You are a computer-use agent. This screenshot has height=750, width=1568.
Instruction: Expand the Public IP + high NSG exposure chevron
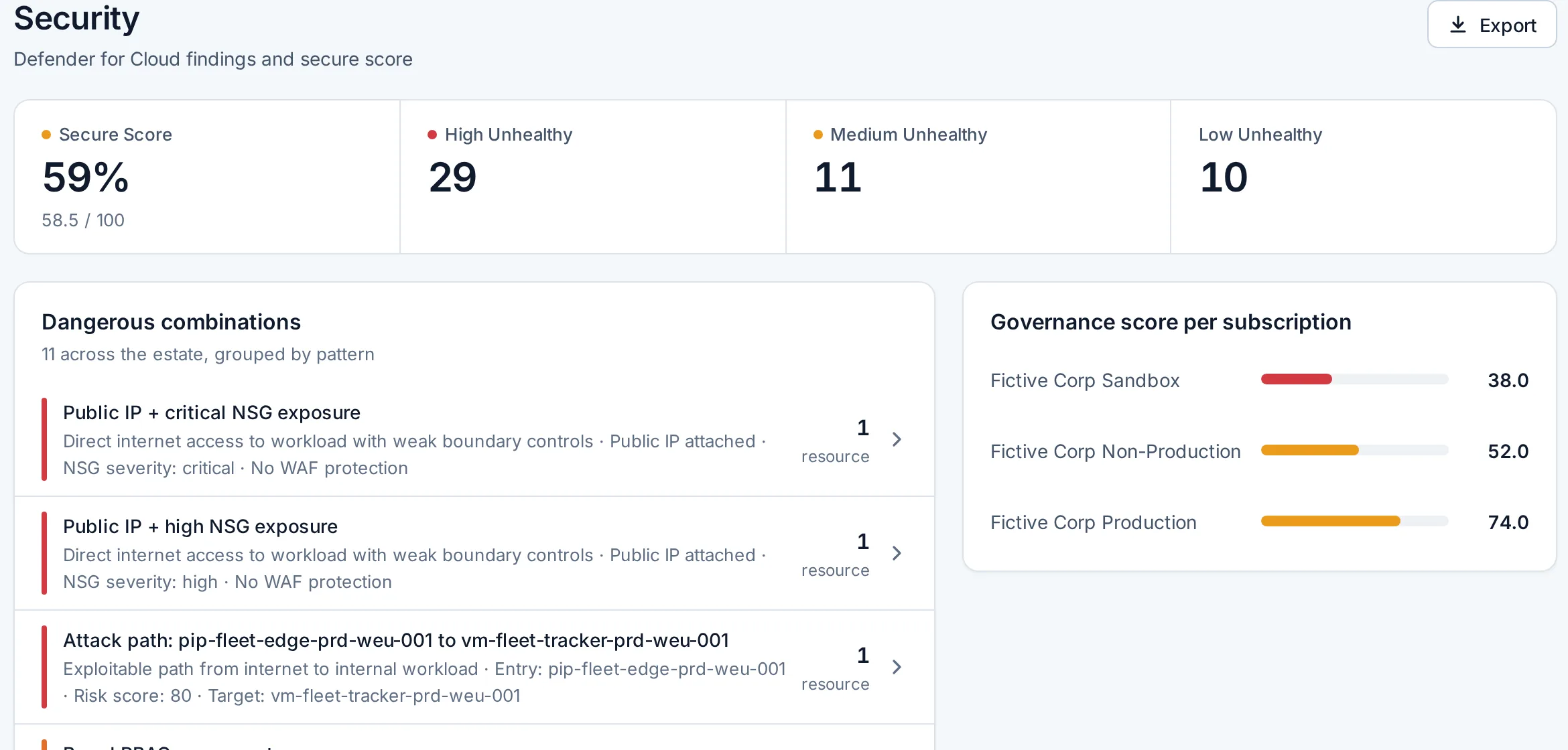click(x=897, y=553)
